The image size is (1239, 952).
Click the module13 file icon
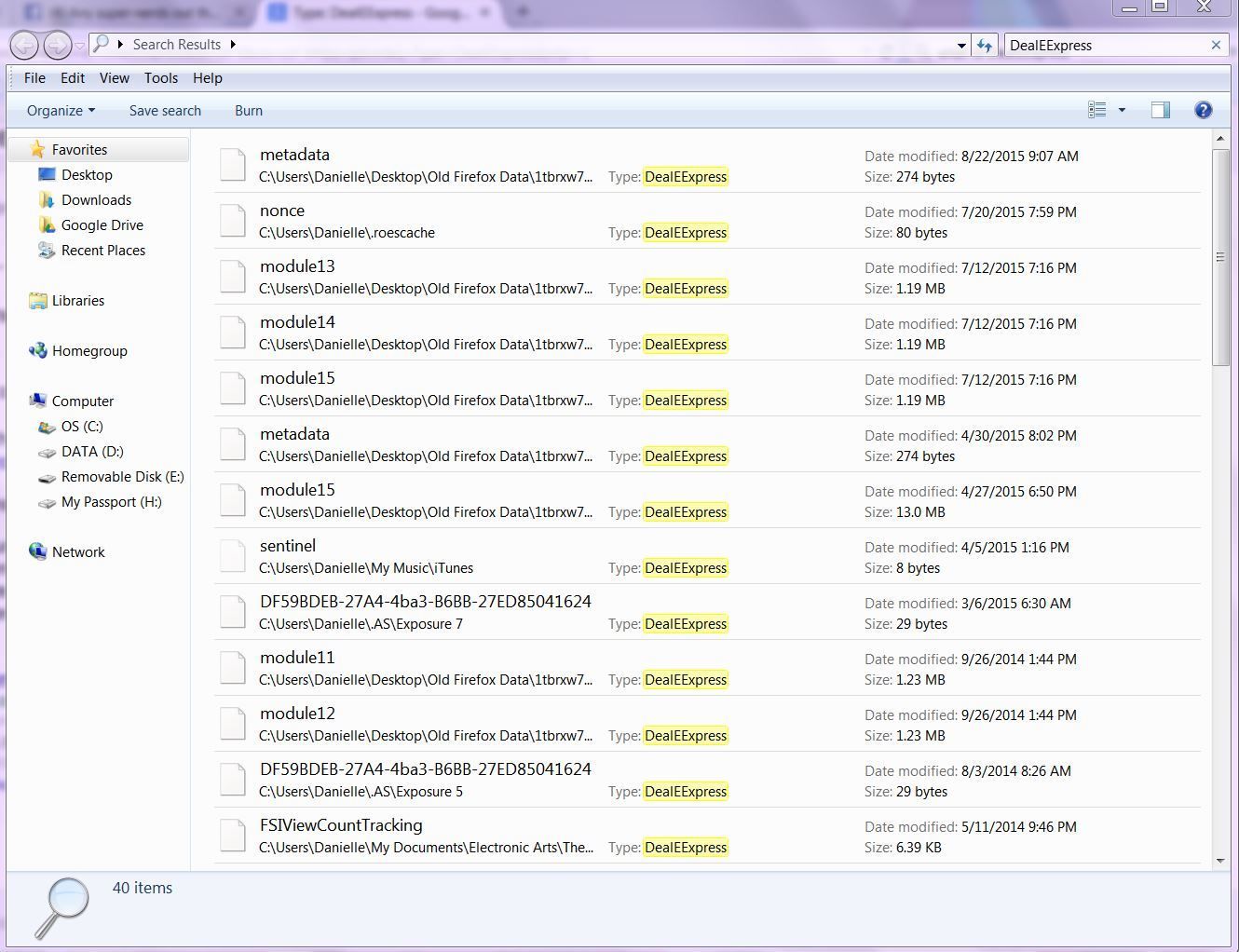233,277
